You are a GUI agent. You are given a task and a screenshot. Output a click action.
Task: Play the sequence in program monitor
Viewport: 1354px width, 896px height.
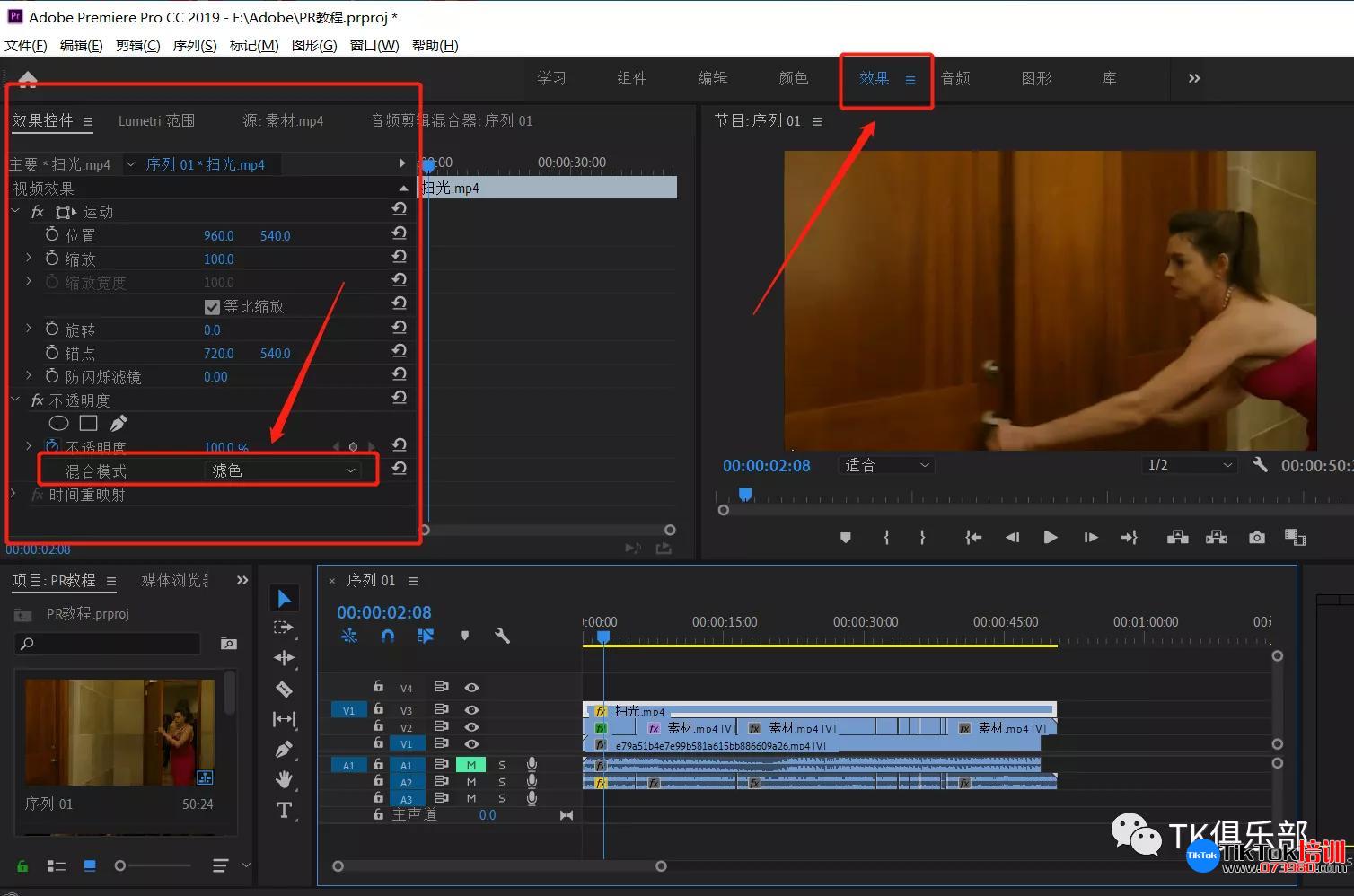click(1051, 537)
